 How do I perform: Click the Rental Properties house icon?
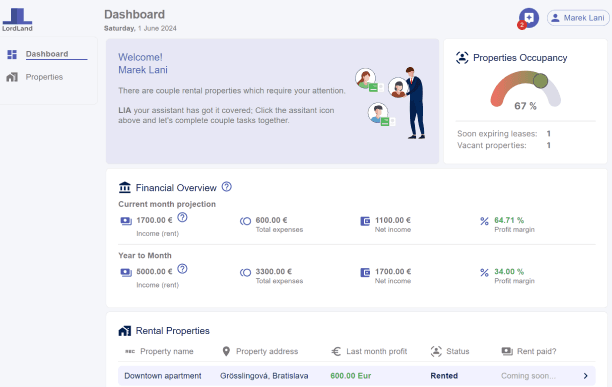125,331
